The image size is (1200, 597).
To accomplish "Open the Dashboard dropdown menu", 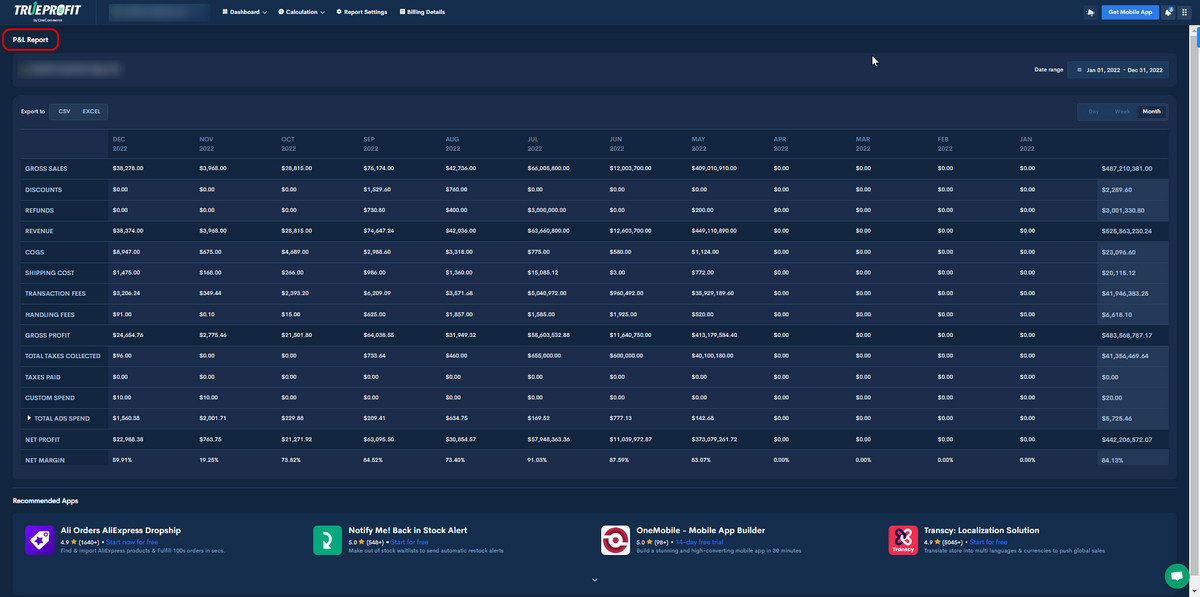I will (245, 12).
